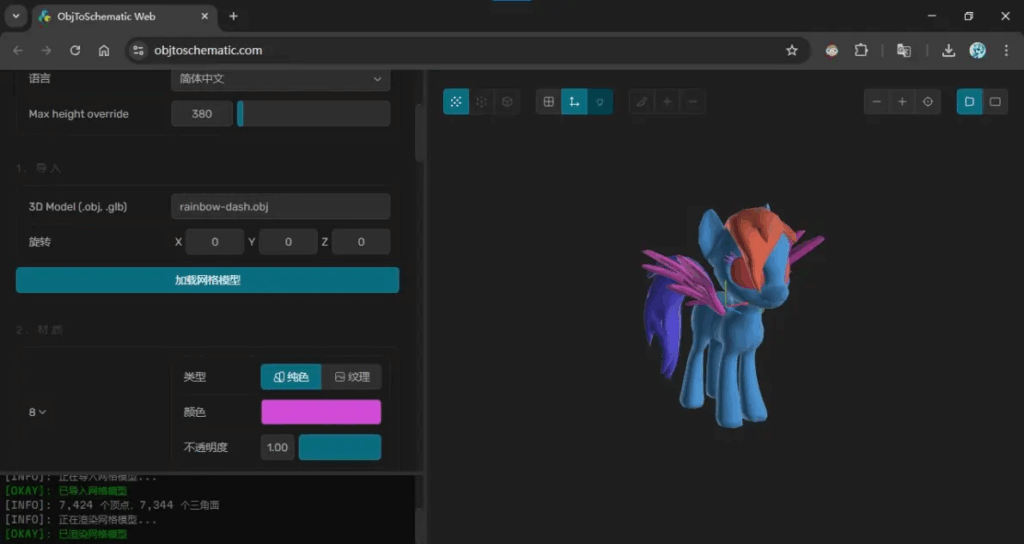Adjust the 不透明度 opacity slider
Viewport: 1024px width, 544px height.
click(340, 447)
